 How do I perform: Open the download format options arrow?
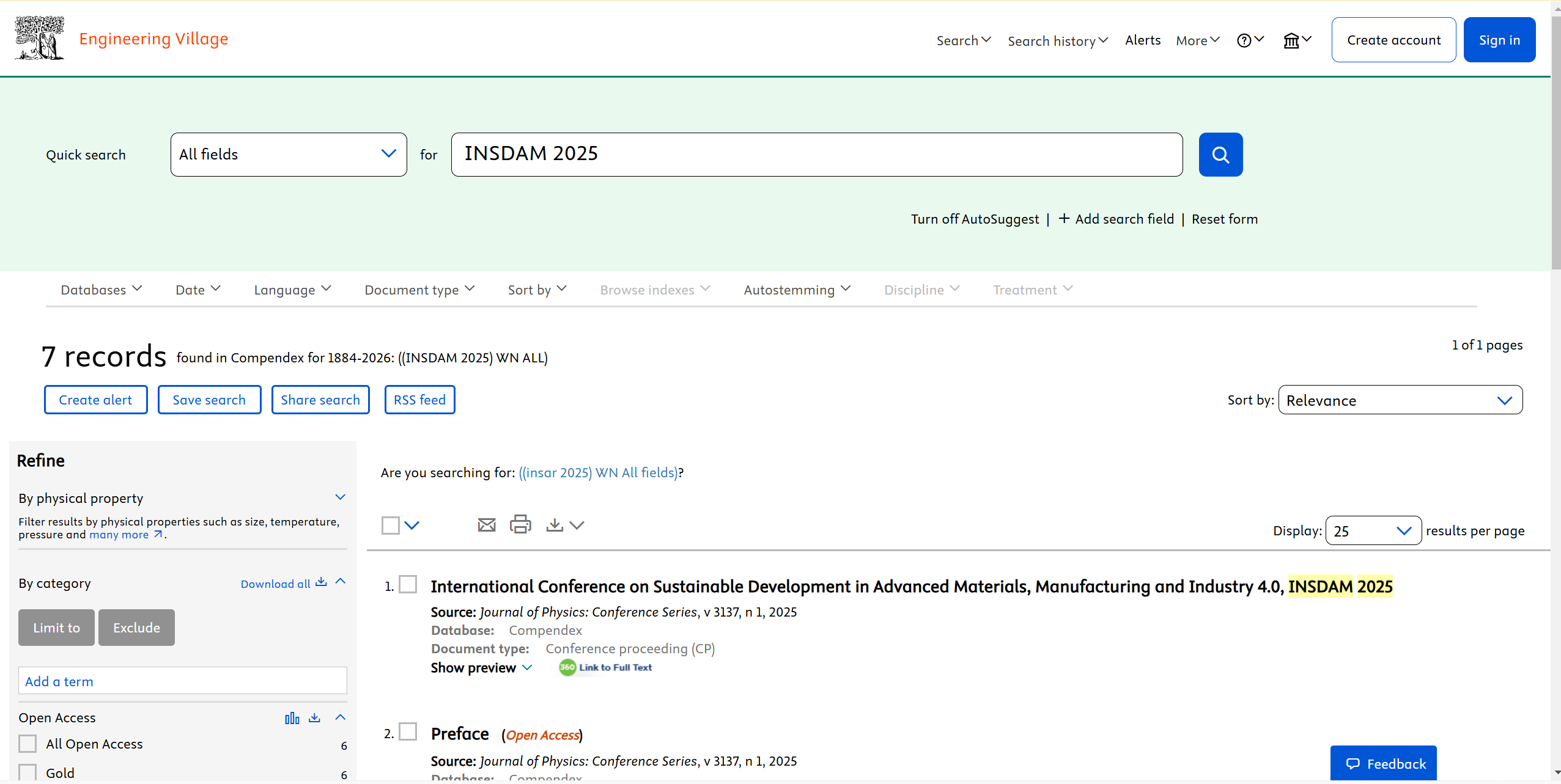click(577, 525)
